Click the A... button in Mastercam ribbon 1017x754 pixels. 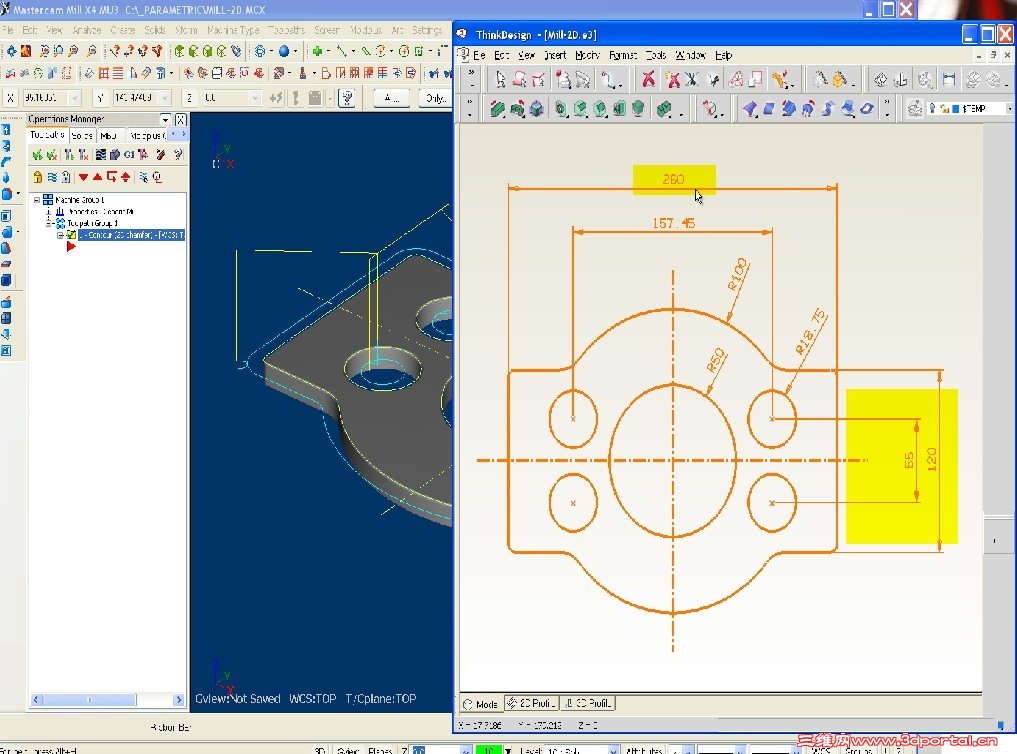coord(392,98)
